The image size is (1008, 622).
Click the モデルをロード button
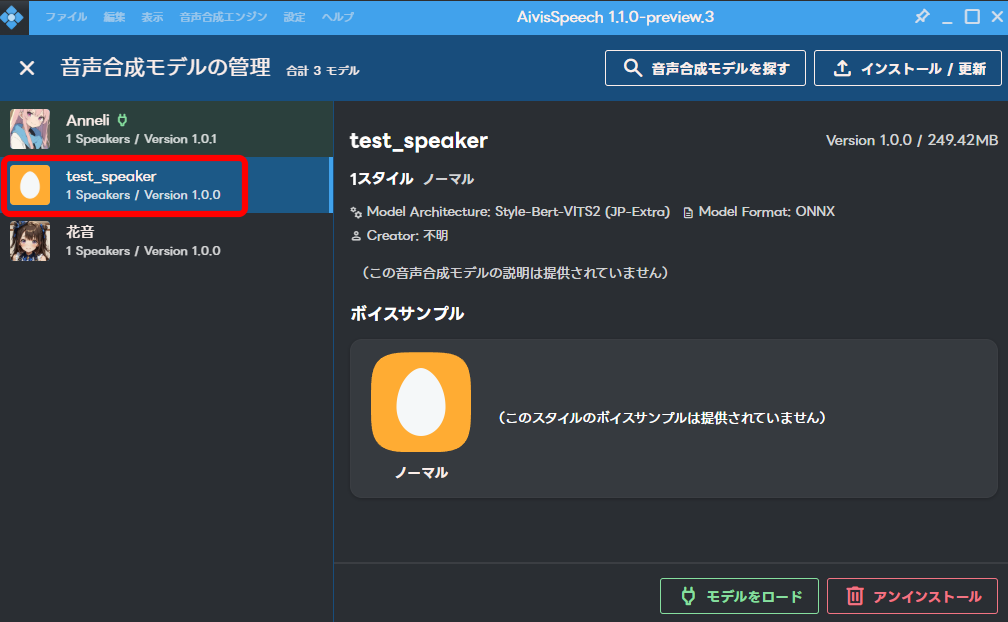(739, 596)
